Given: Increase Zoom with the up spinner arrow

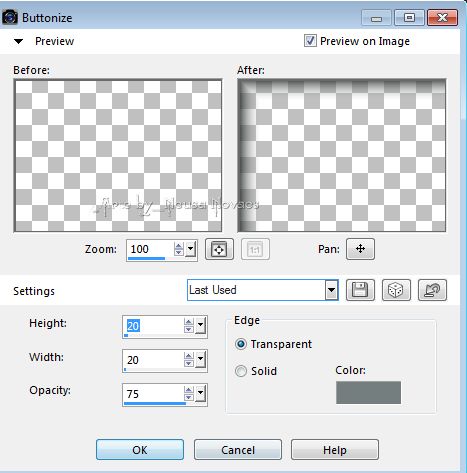Looking at the screenshot, I should [x=179, y=246].
